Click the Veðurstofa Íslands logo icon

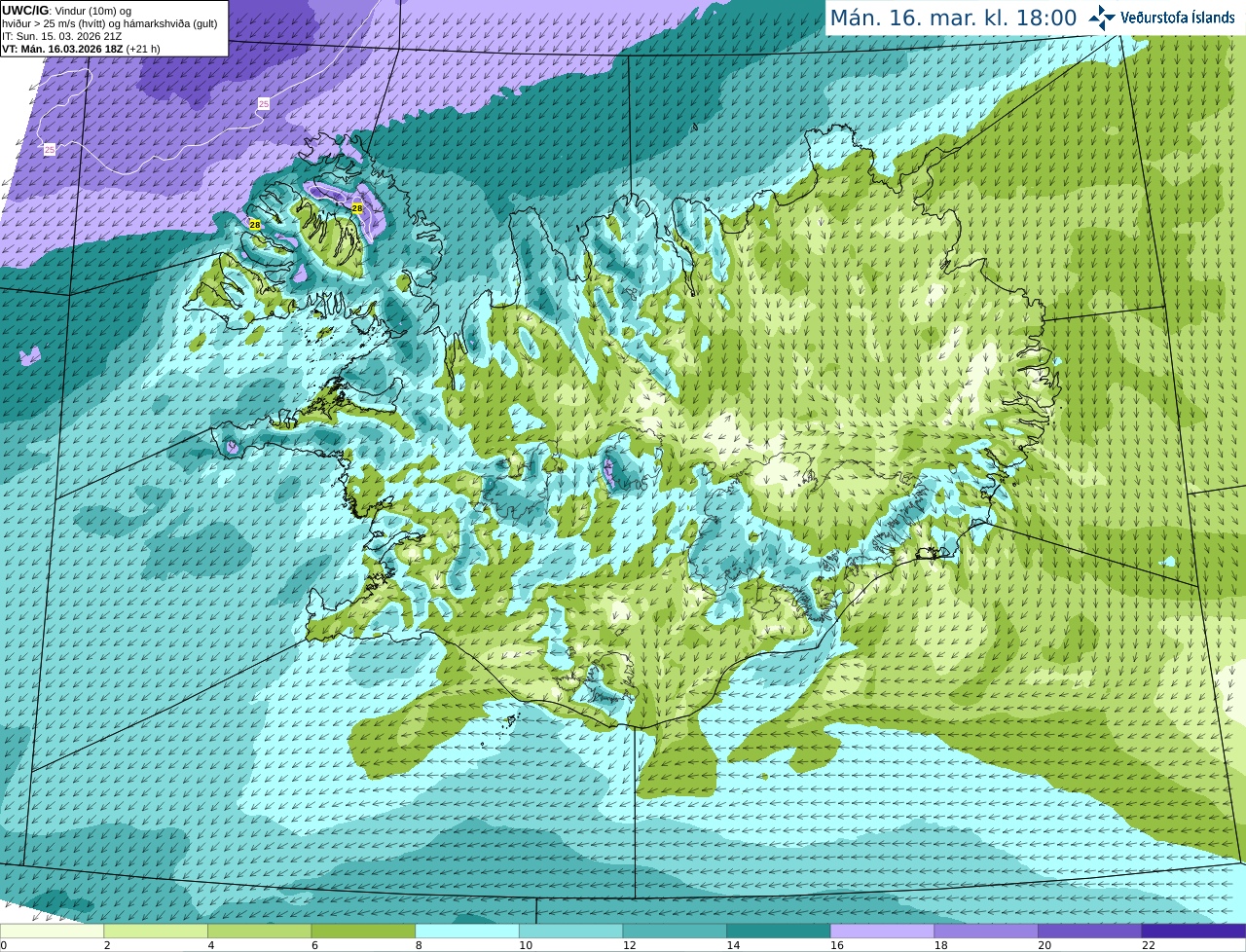(x=1101, y=18)
